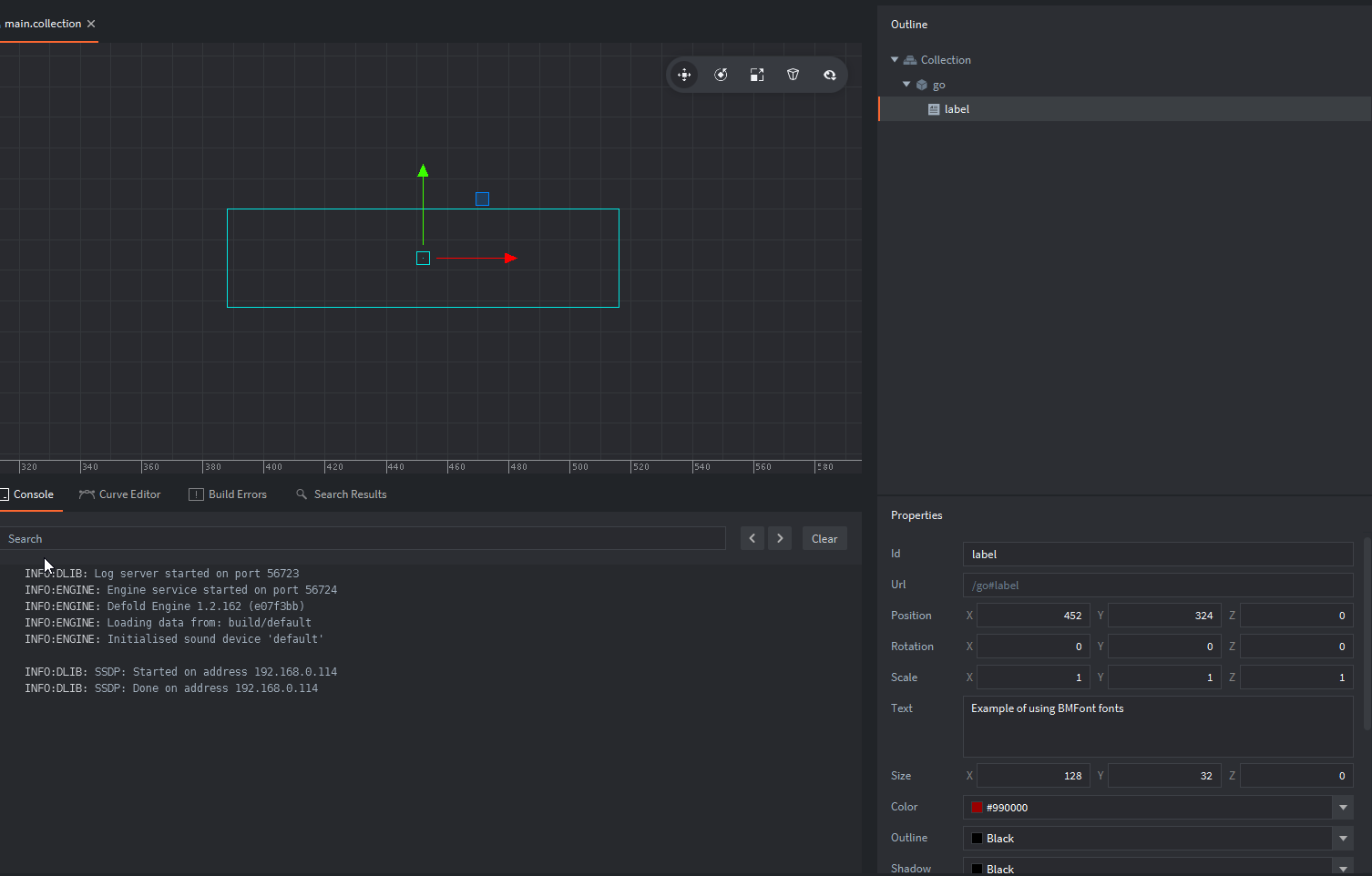
Task: Open the Outline color dropdown
Action: point(1343,838)
